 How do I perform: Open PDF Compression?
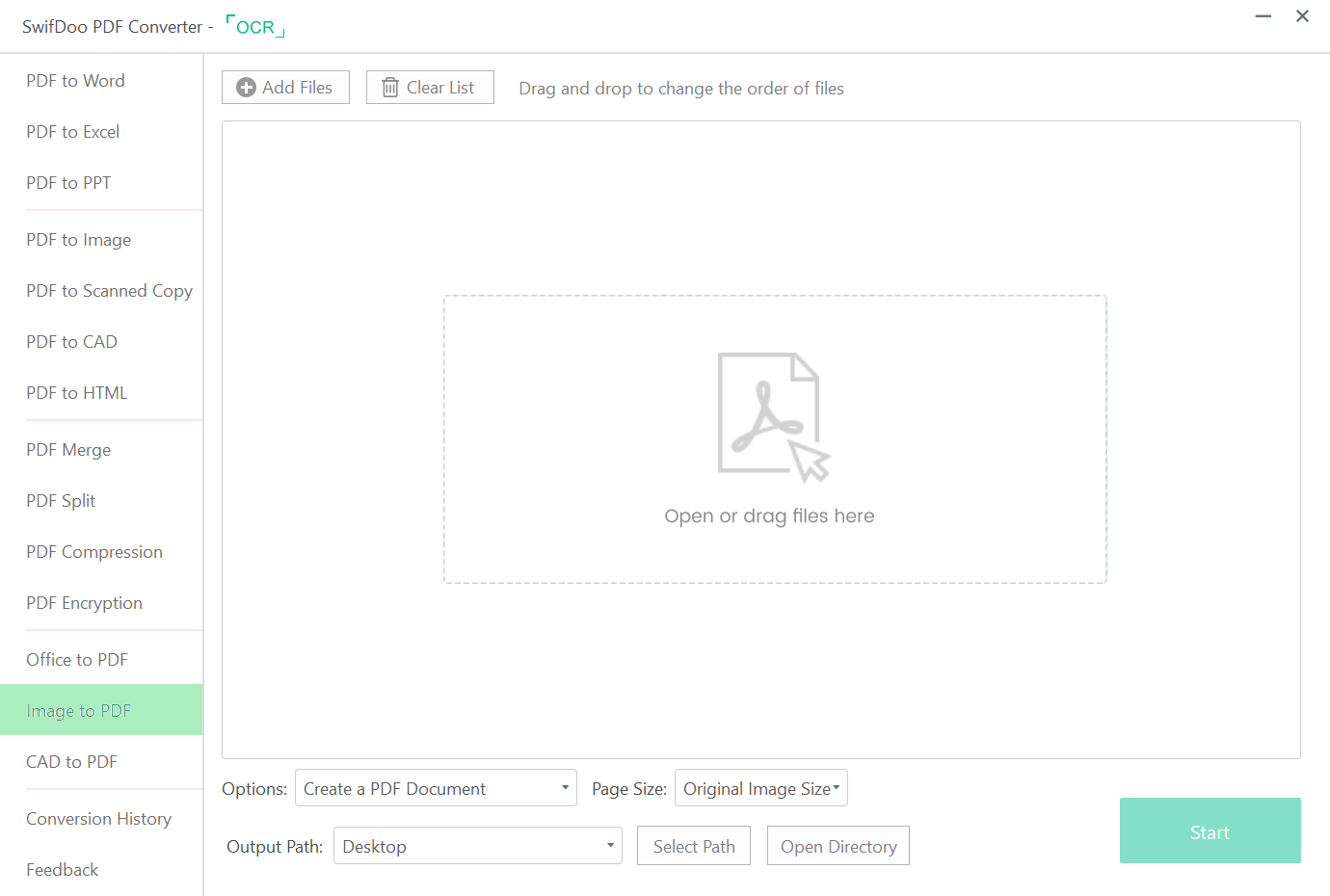point(101,552)
